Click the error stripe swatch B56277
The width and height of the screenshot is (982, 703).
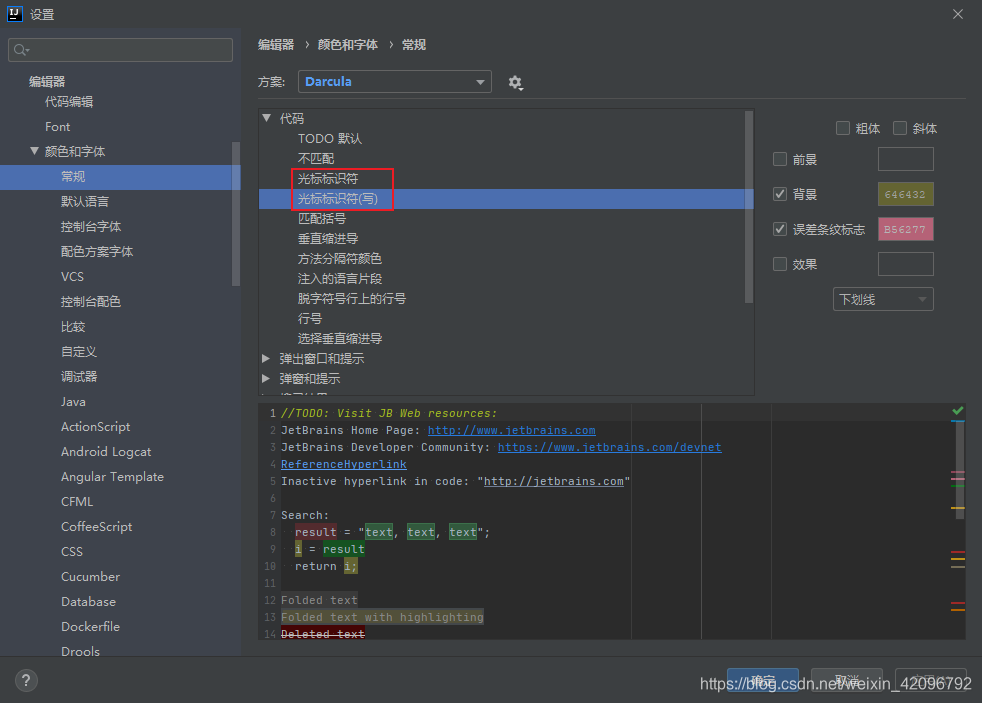[906, 229]
